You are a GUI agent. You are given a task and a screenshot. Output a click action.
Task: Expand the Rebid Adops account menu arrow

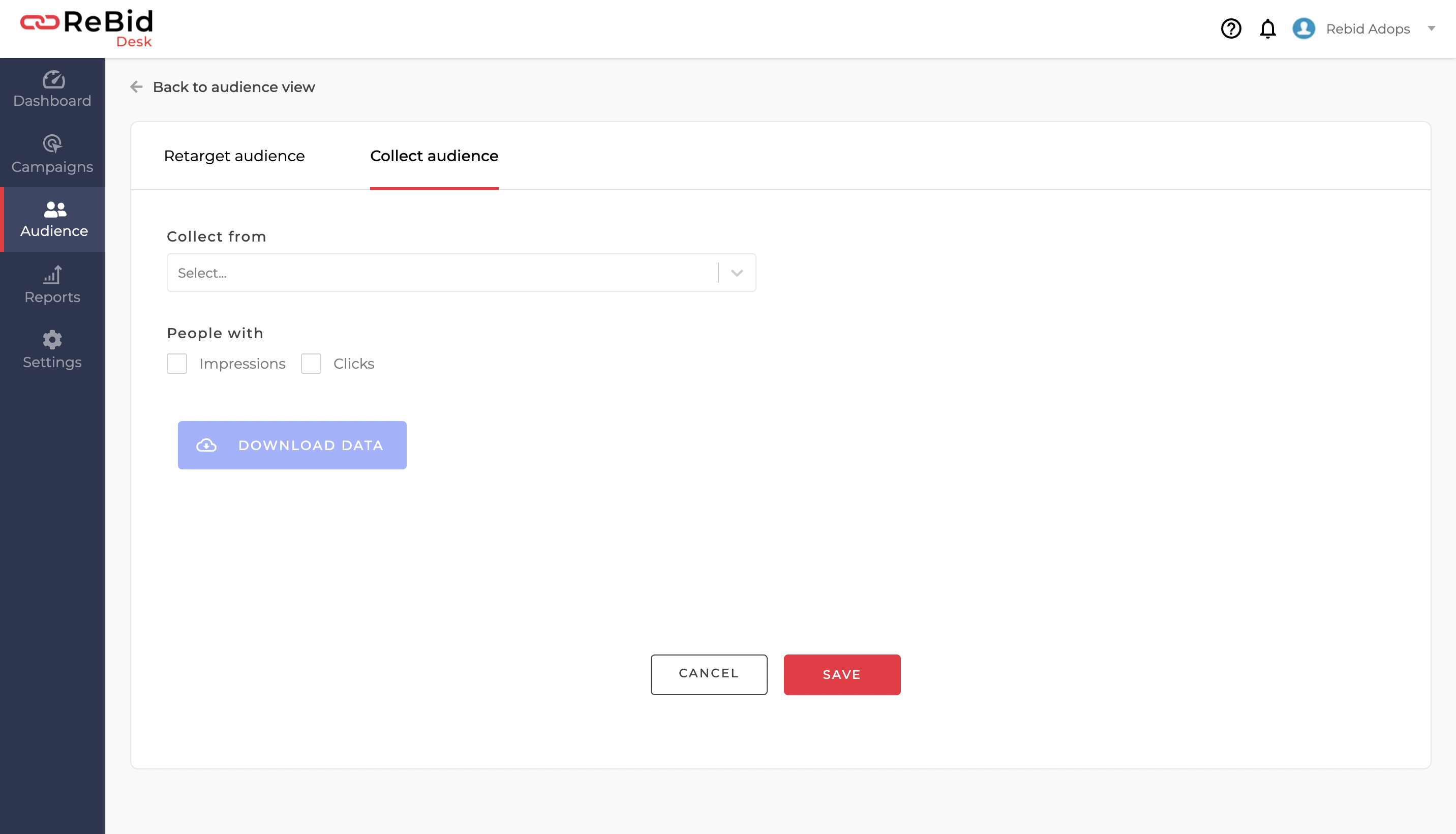(1432, 28)
